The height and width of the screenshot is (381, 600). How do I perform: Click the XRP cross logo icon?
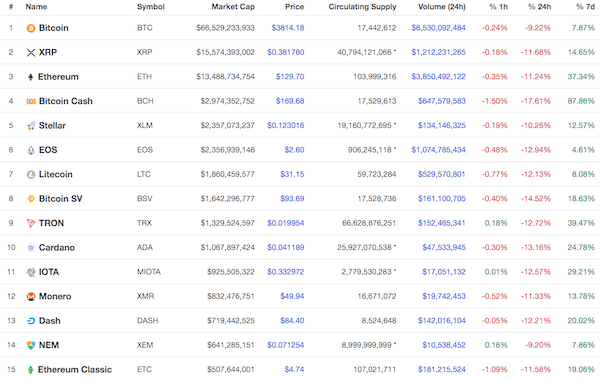[31, 52]
